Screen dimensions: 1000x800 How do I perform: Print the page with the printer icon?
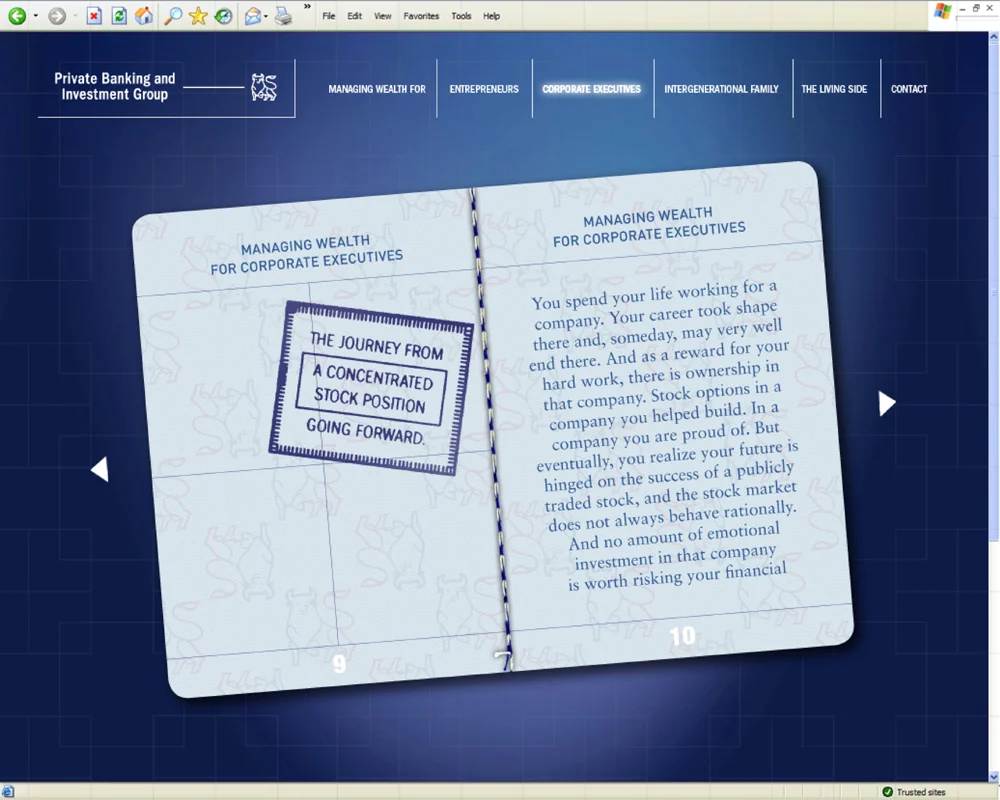click(283, 16)
